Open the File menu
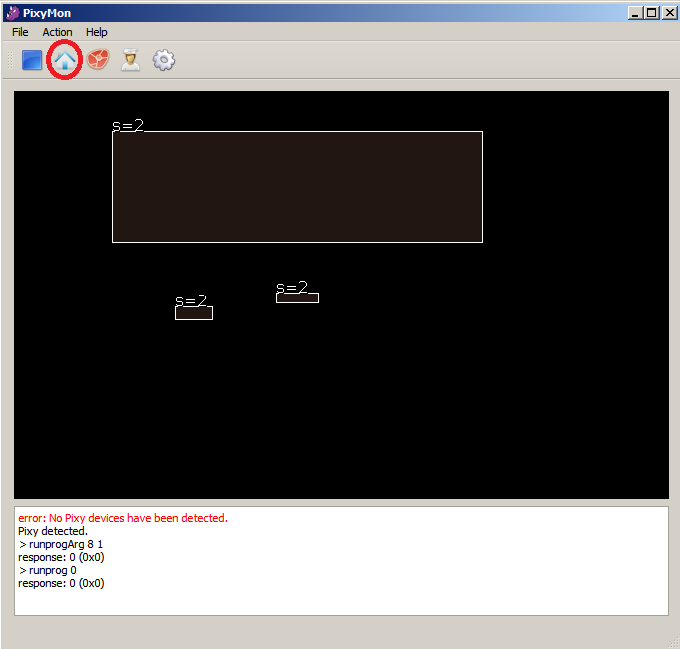680x649 pixels. pyautogui.click(x=20, y=32)
